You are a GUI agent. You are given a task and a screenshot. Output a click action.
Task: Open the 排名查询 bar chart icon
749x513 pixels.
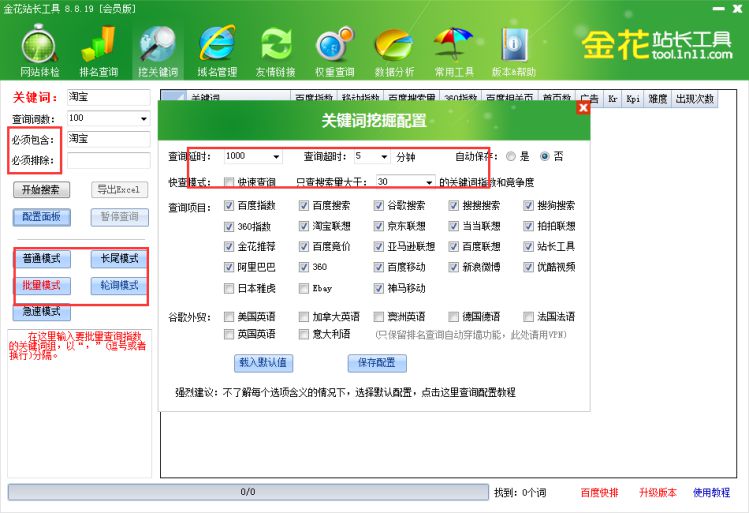tap(98, 52)
